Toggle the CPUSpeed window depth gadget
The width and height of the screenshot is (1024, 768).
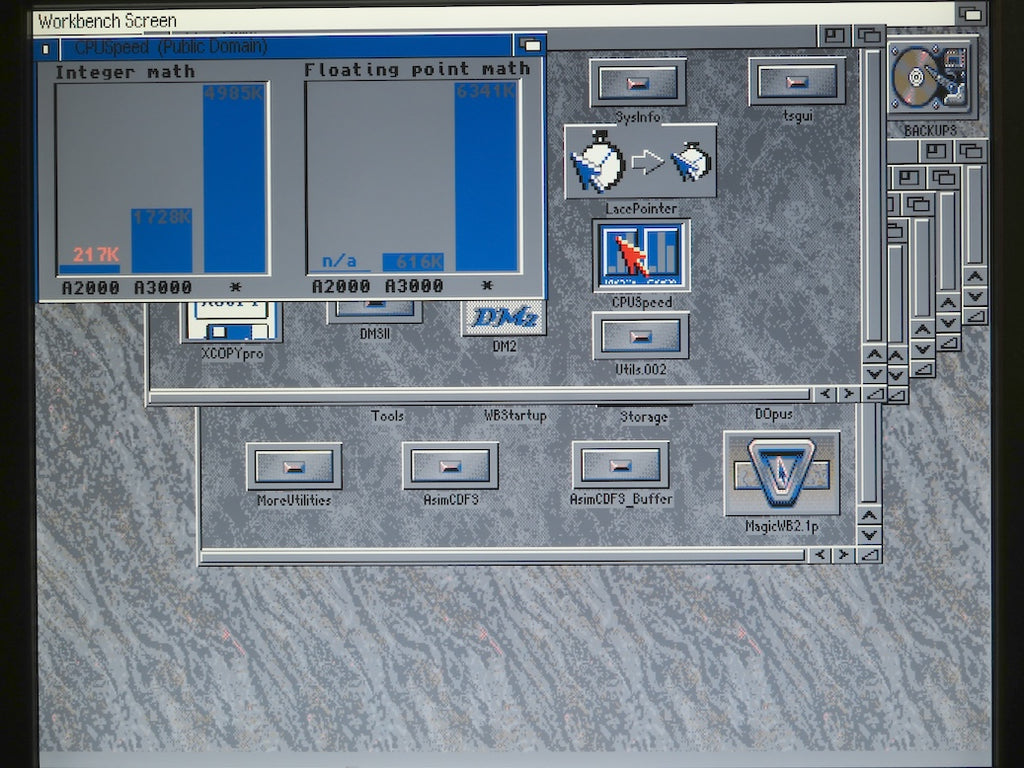pos(530,46)
